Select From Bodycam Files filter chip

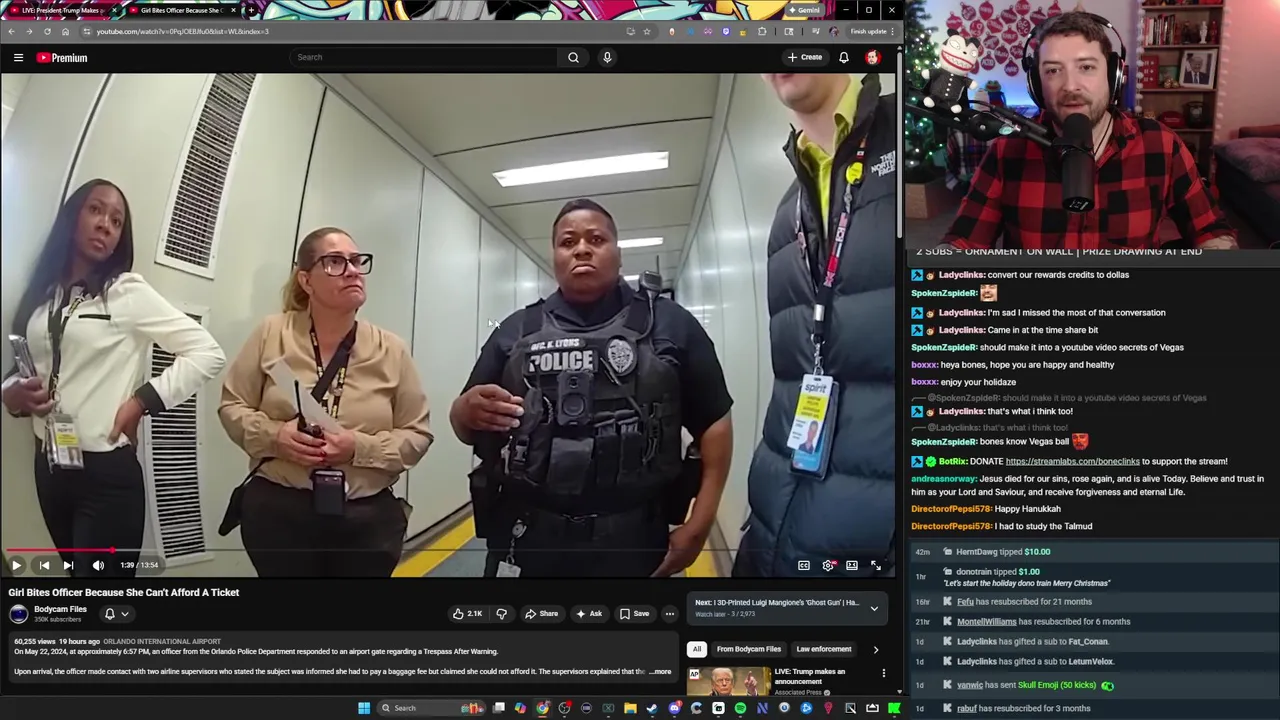click(749, 649)
